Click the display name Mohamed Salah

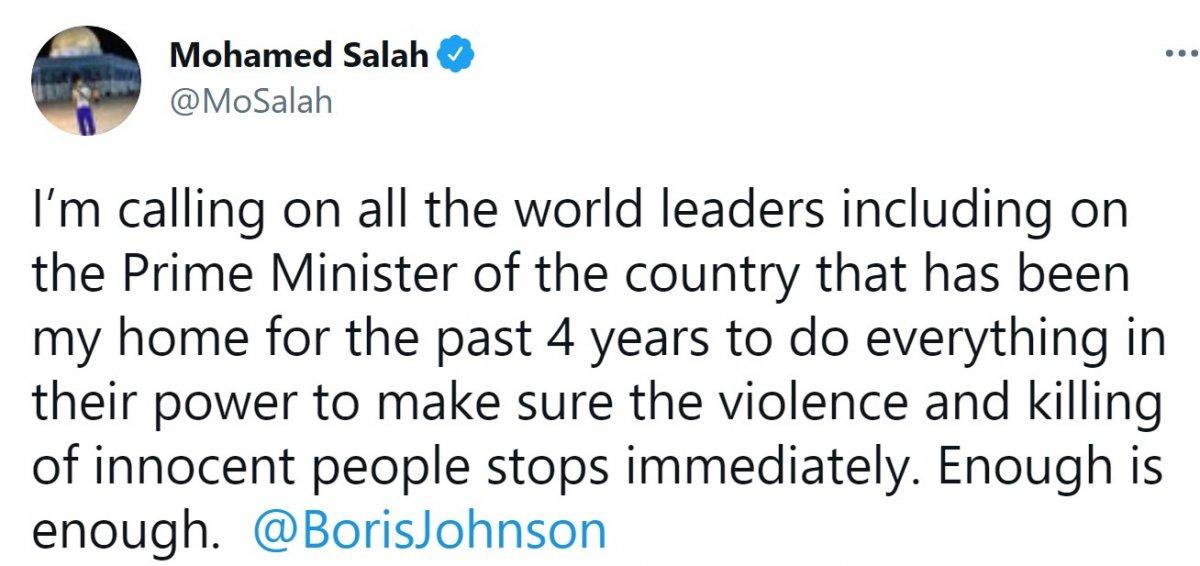(x=303, y=56)
